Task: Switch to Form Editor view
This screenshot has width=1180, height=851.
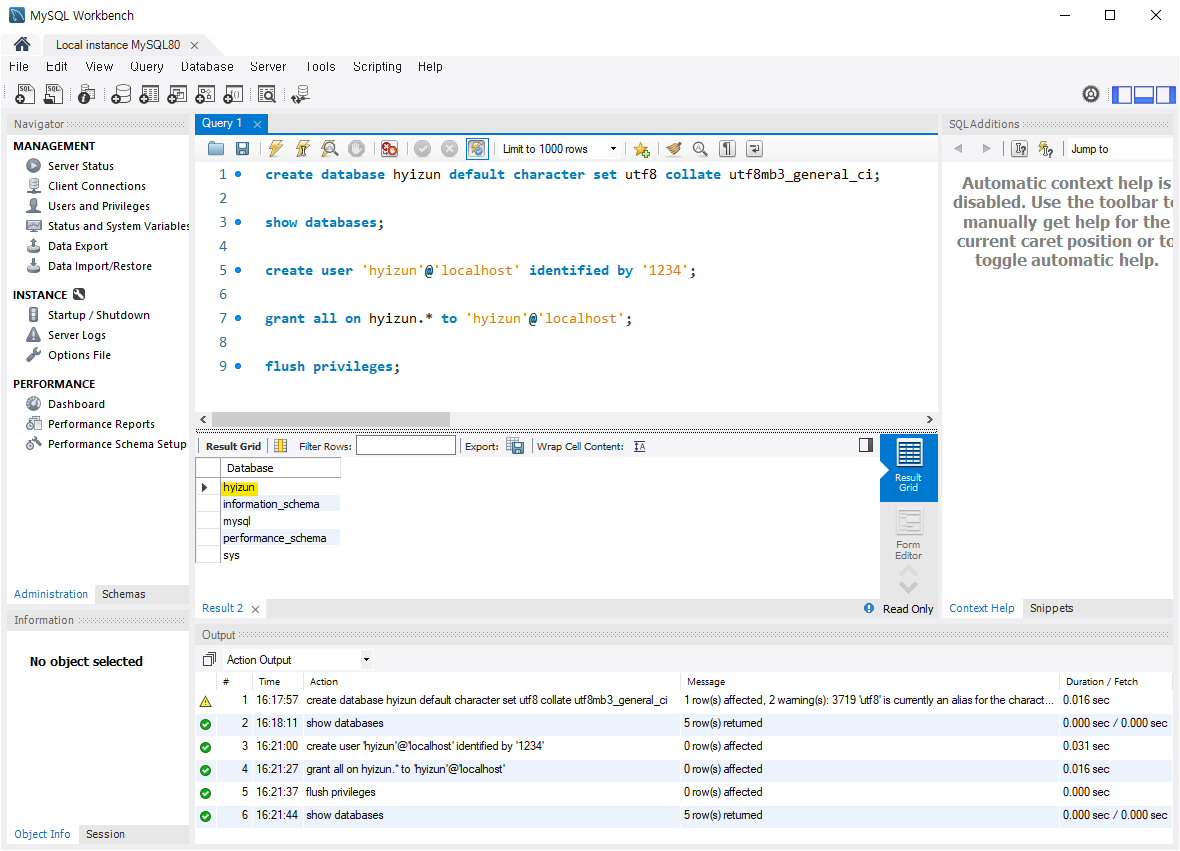Action: pos(908,535)
